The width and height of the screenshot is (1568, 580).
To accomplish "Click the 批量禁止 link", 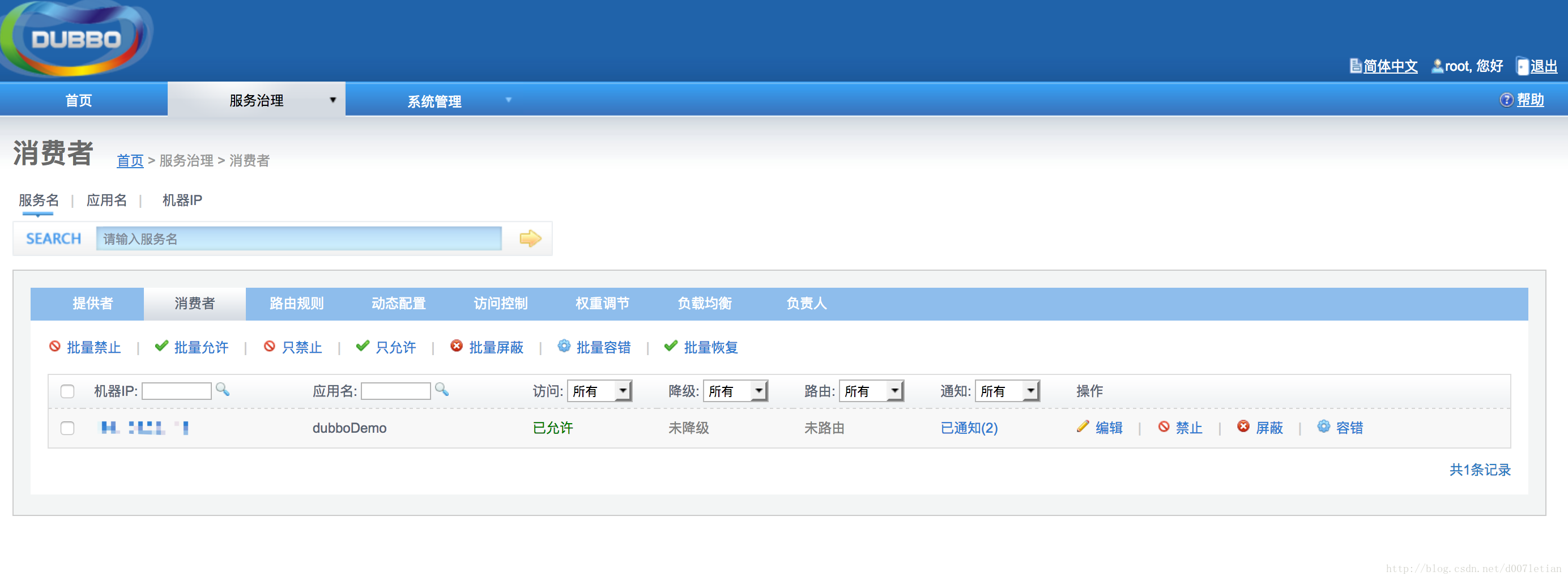I will [x=93, y=348].
